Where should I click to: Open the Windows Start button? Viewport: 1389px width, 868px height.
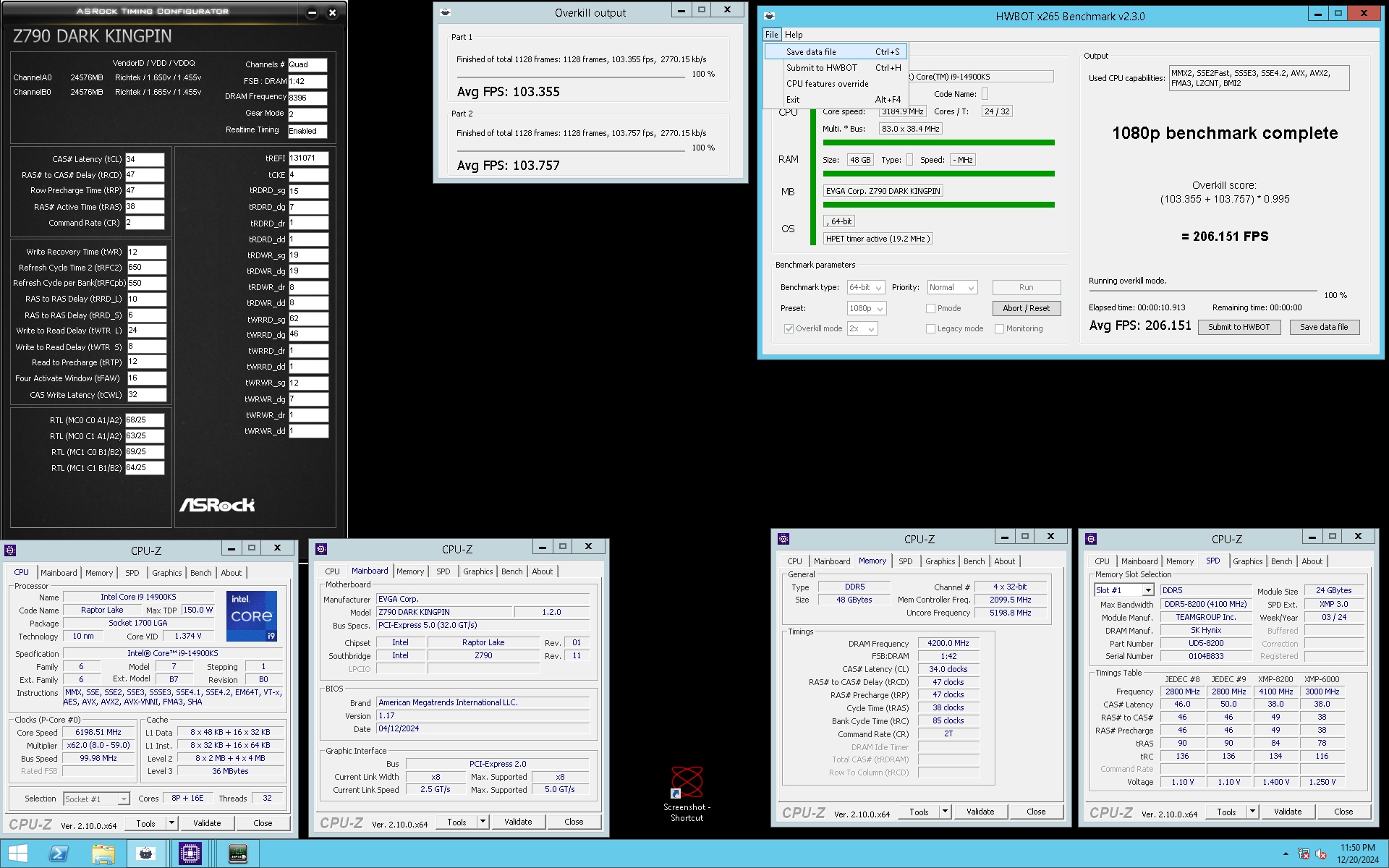[x=17, y=854]
